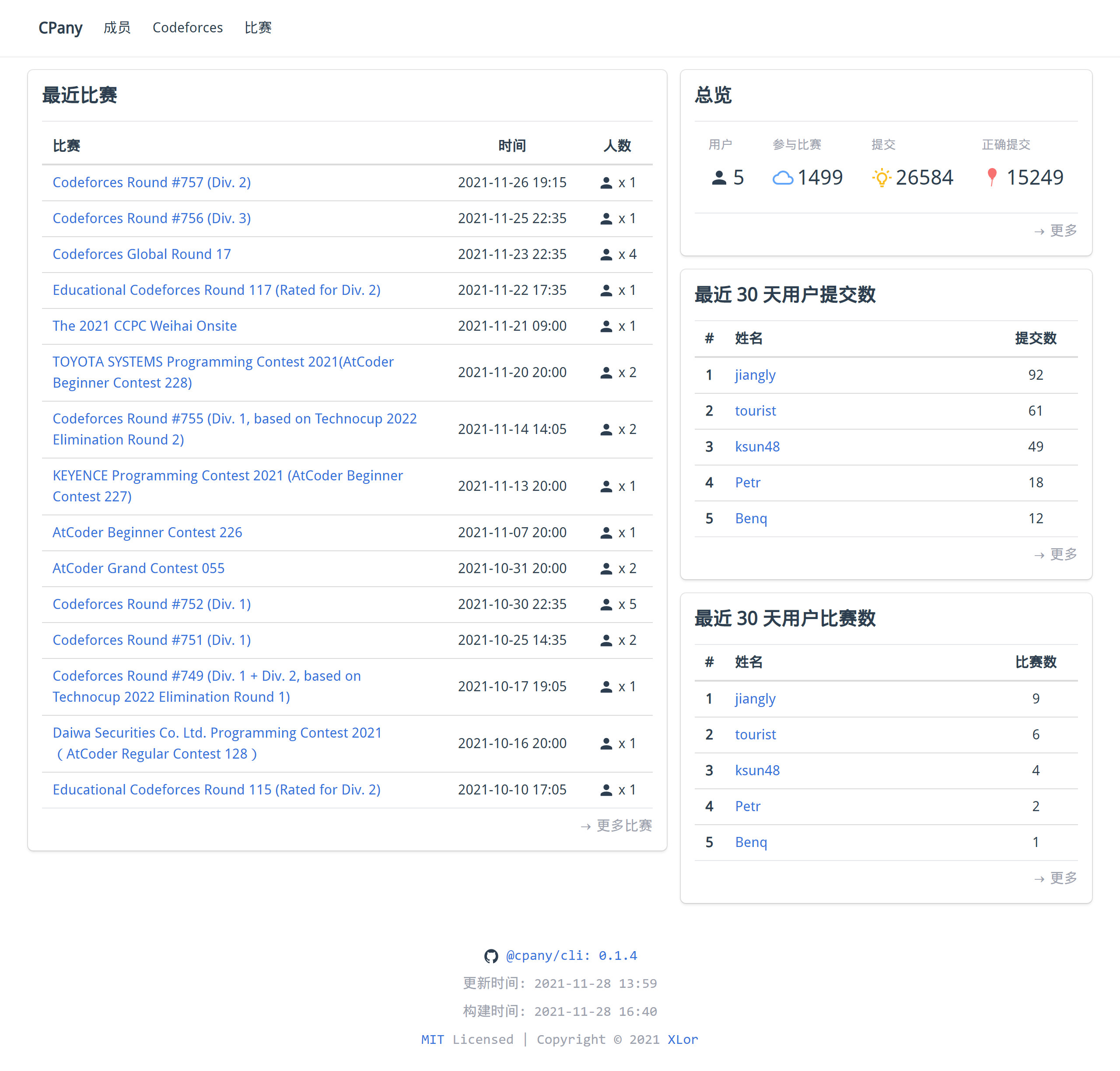Click person icon in Round #752 row

coord(606,605)
